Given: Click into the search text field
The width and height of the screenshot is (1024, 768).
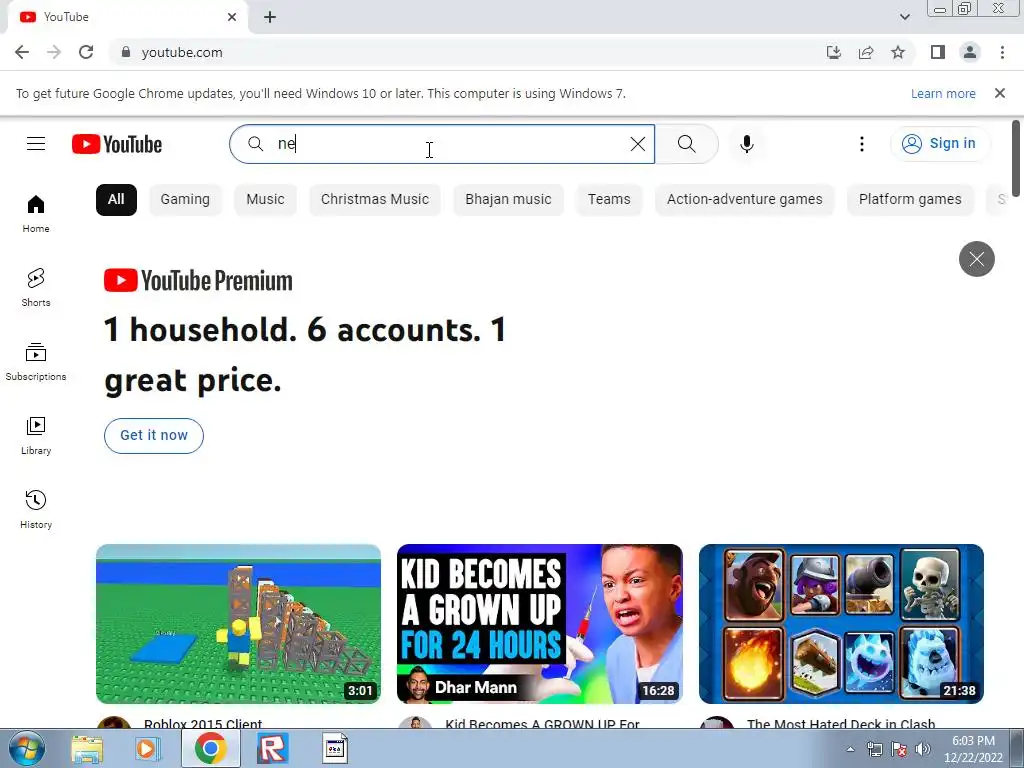Looking at the screenshot, I should 444,144.
